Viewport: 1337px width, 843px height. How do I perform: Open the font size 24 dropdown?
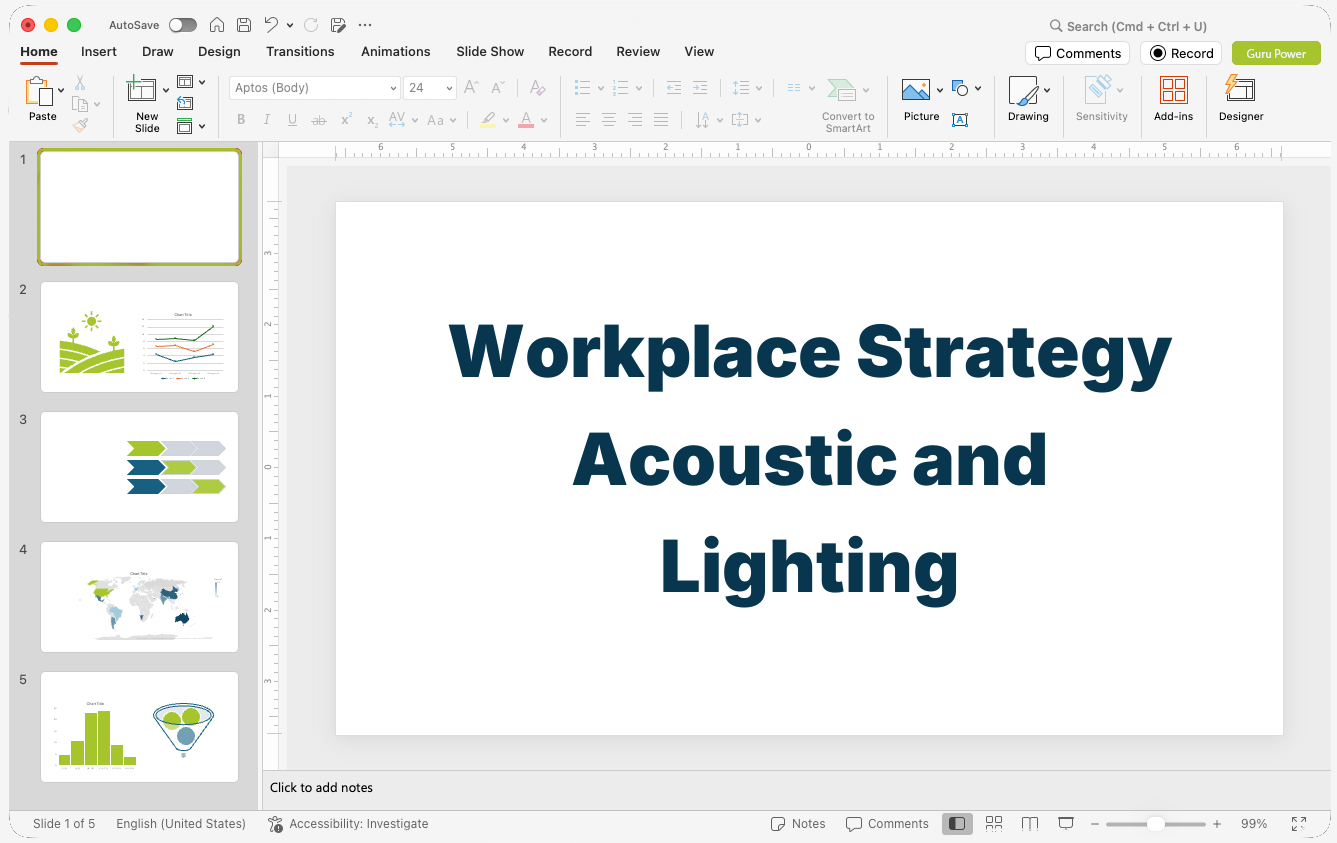[x=449, y=88]
